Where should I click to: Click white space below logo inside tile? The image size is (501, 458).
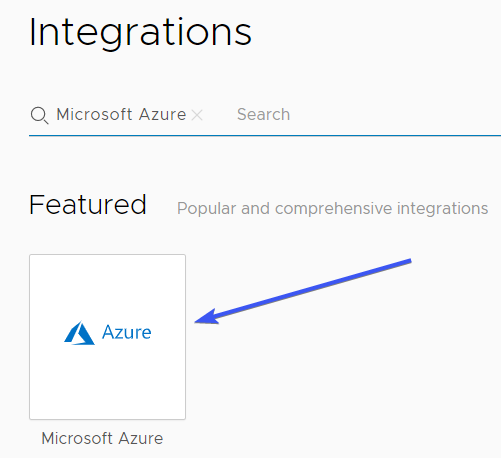click(107, 382)
